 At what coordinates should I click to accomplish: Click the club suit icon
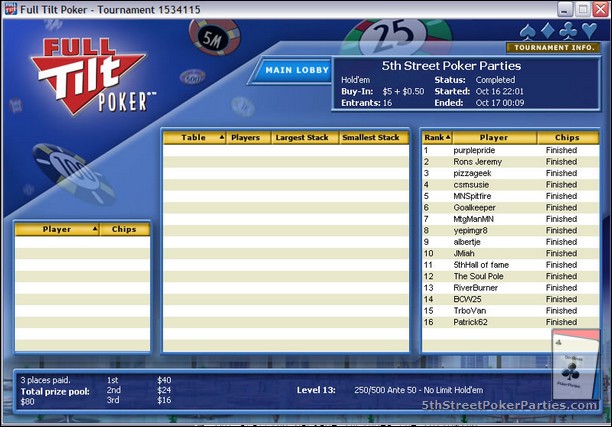click(568, 31)
